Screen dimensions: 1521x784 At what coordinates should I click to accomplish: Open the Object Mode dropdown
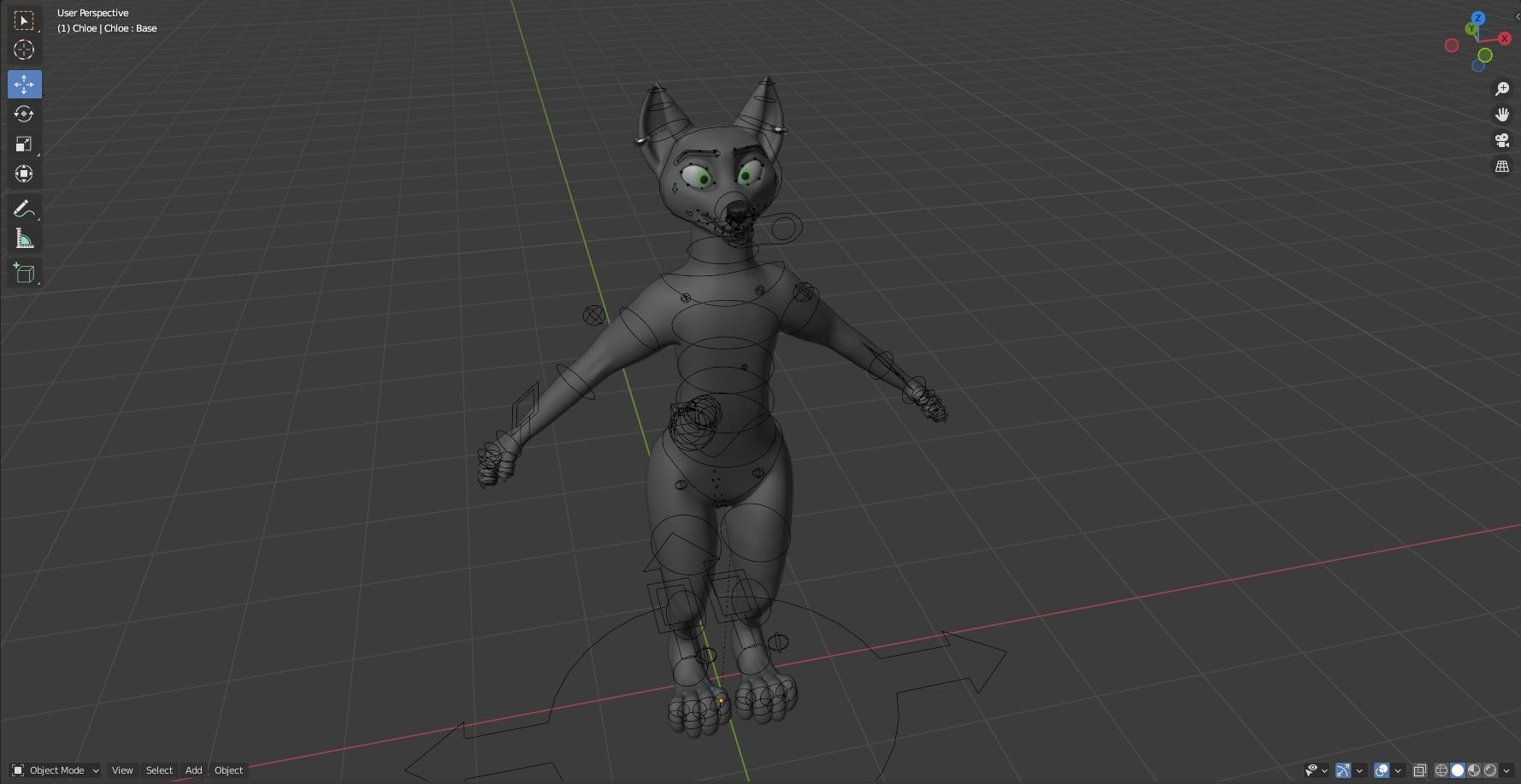56,770
